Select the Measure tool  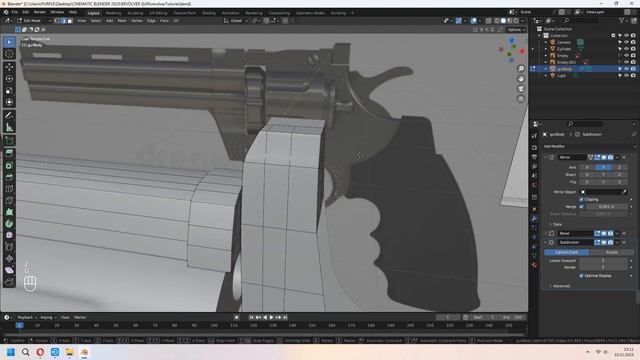click(x=9, y=127)
